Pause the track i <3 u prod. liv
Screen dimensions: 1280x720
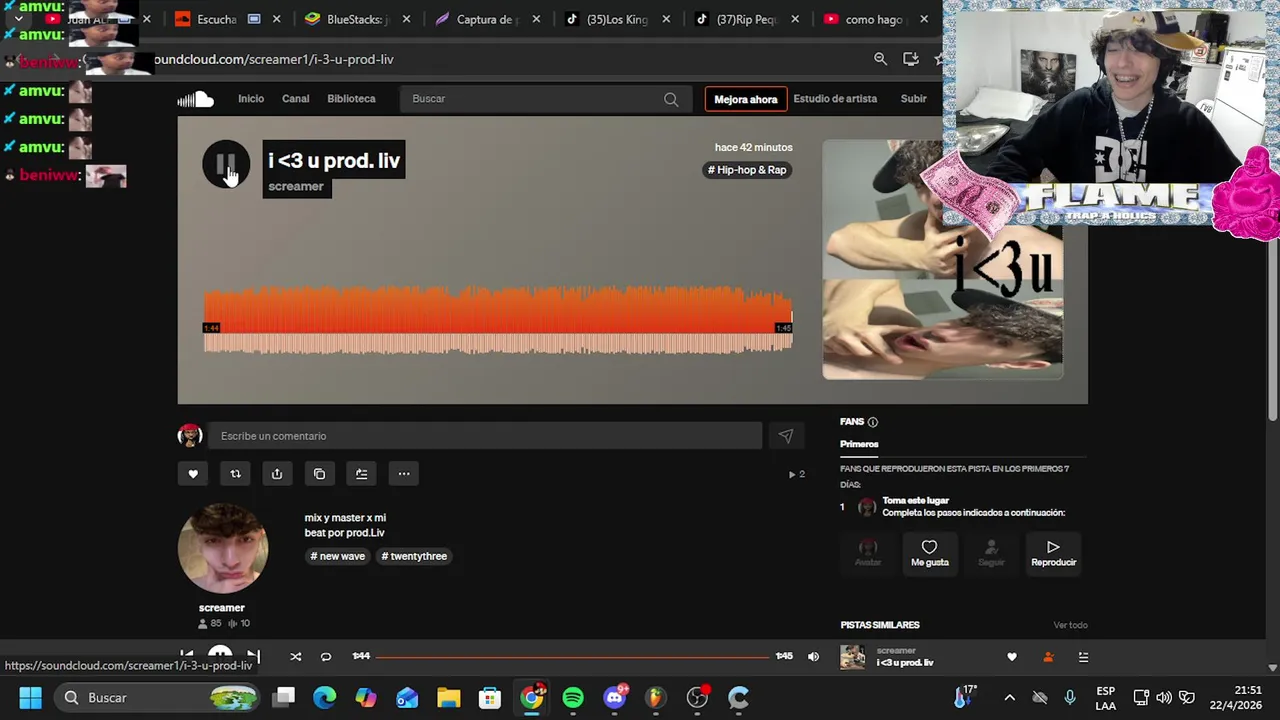pyautogui.click(x=226, y=164)
